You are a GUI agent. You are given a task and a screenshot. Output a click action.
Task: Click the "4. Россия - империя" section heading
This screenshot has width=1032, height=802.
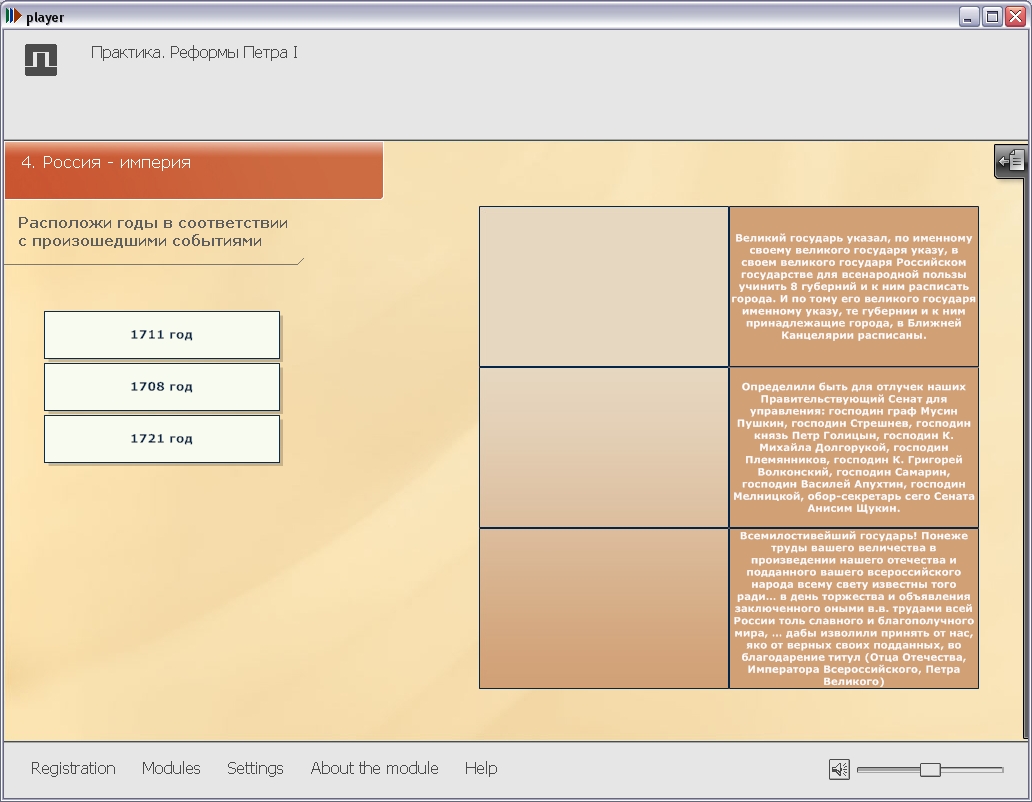coord(106,163)
